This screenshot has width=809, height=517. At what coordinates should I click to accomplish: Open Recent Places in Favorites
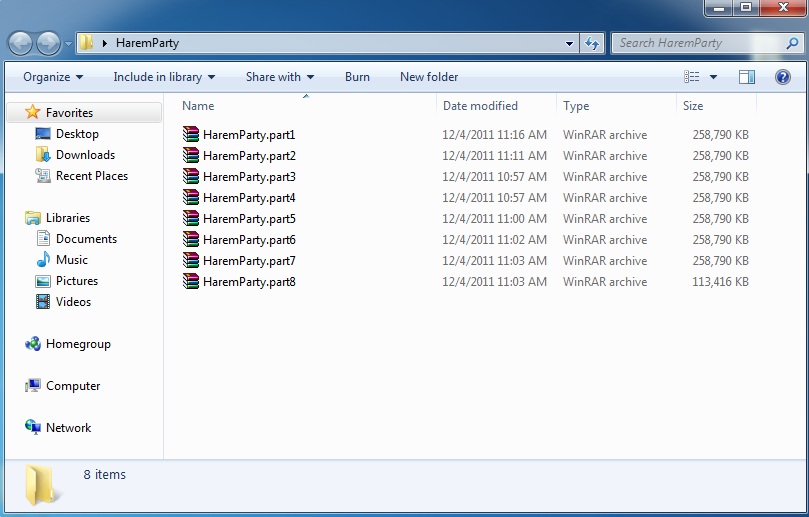pyautogui.click(x=92, y=176)
